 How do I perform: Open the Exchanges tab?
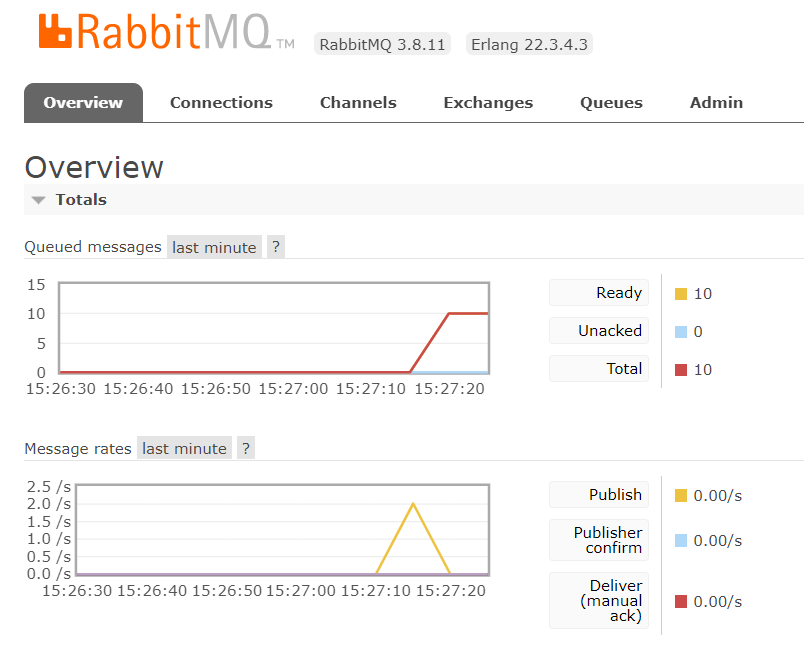pos(488,103)
